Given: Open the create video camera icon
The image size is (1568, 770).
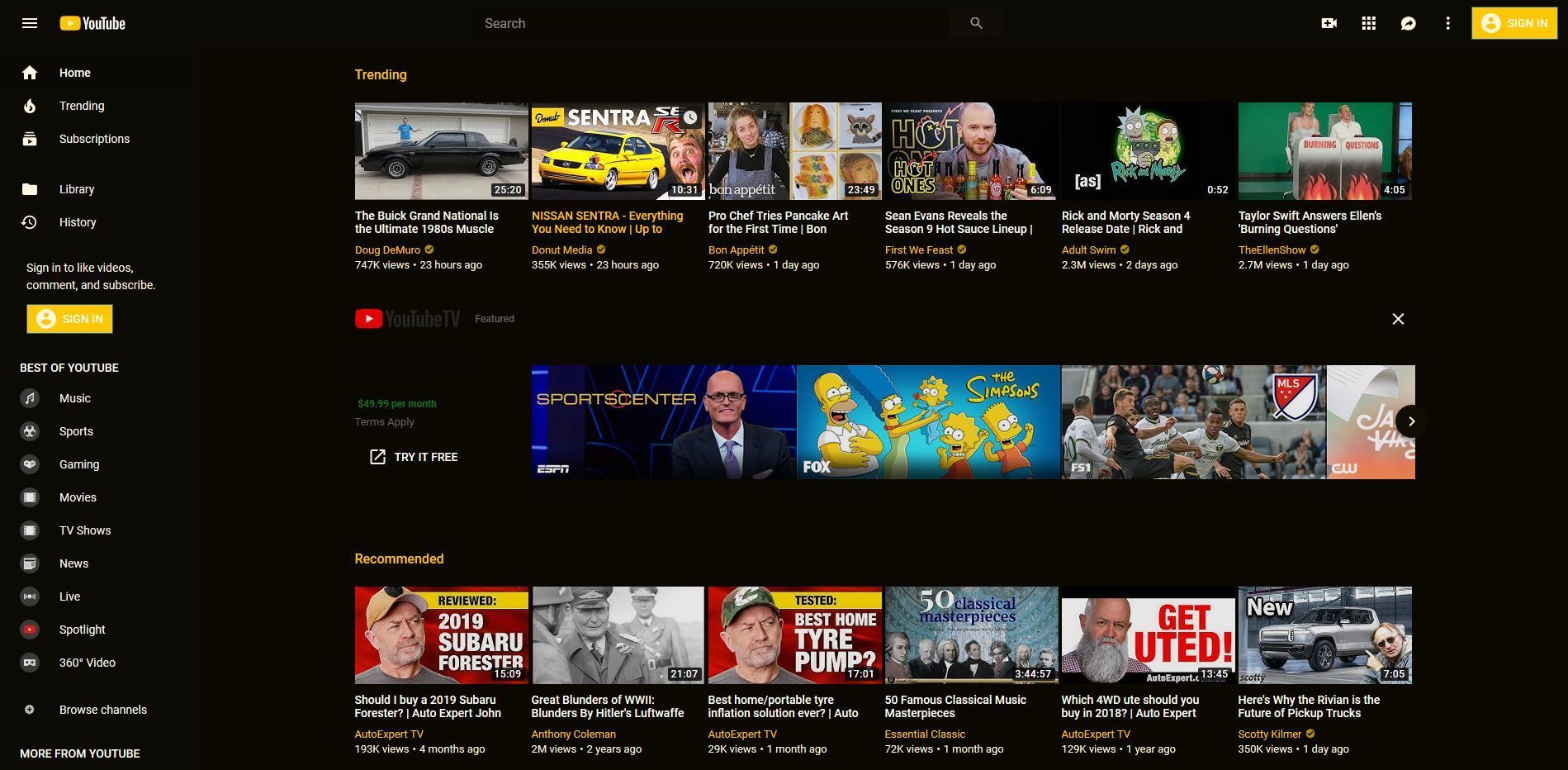Looking at the screenshot, I should click(x=1329, y=23).
